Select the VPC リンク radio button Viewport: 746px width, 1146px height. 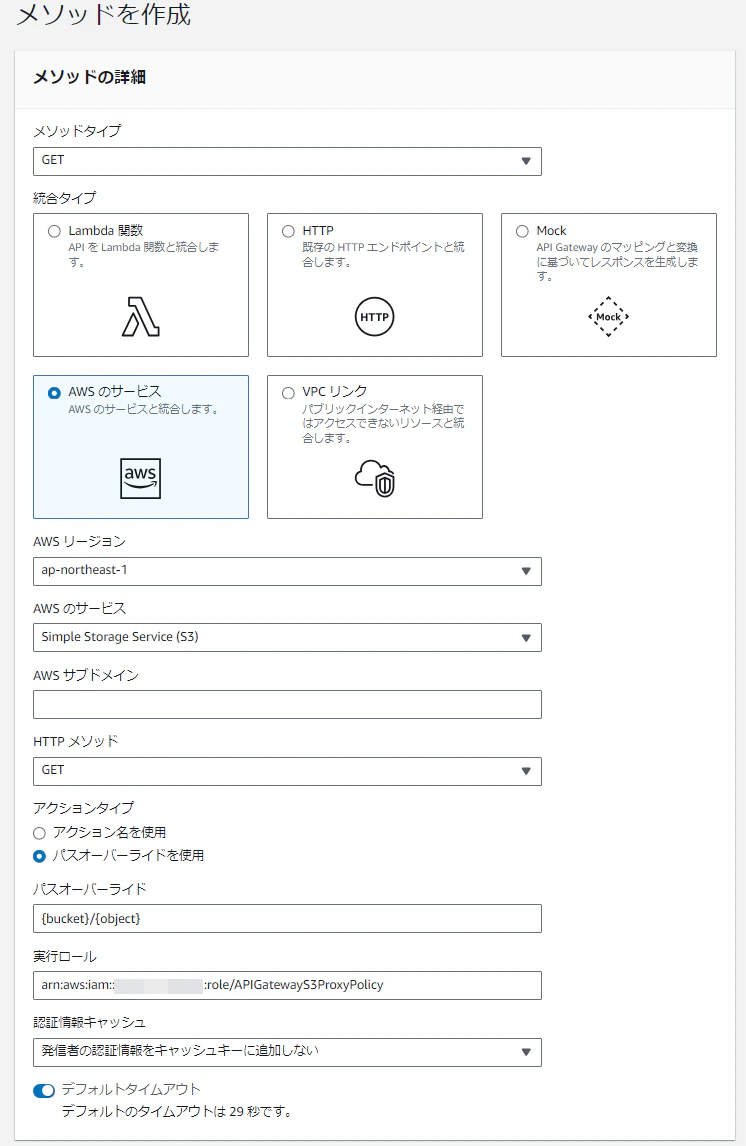288,392
